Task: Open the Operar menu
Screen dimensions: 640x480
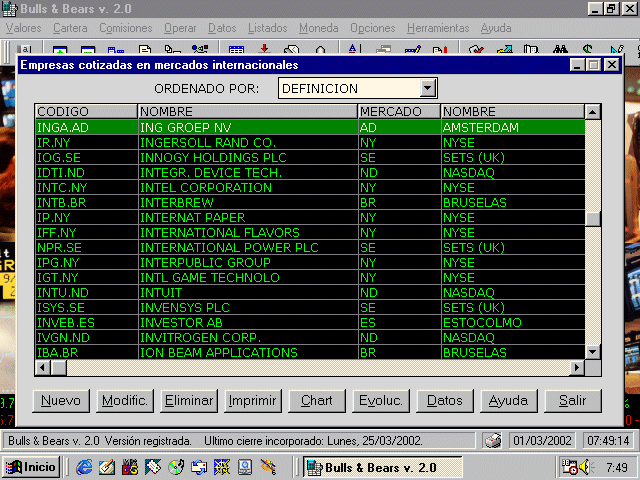Action: [x=180, y=28]
